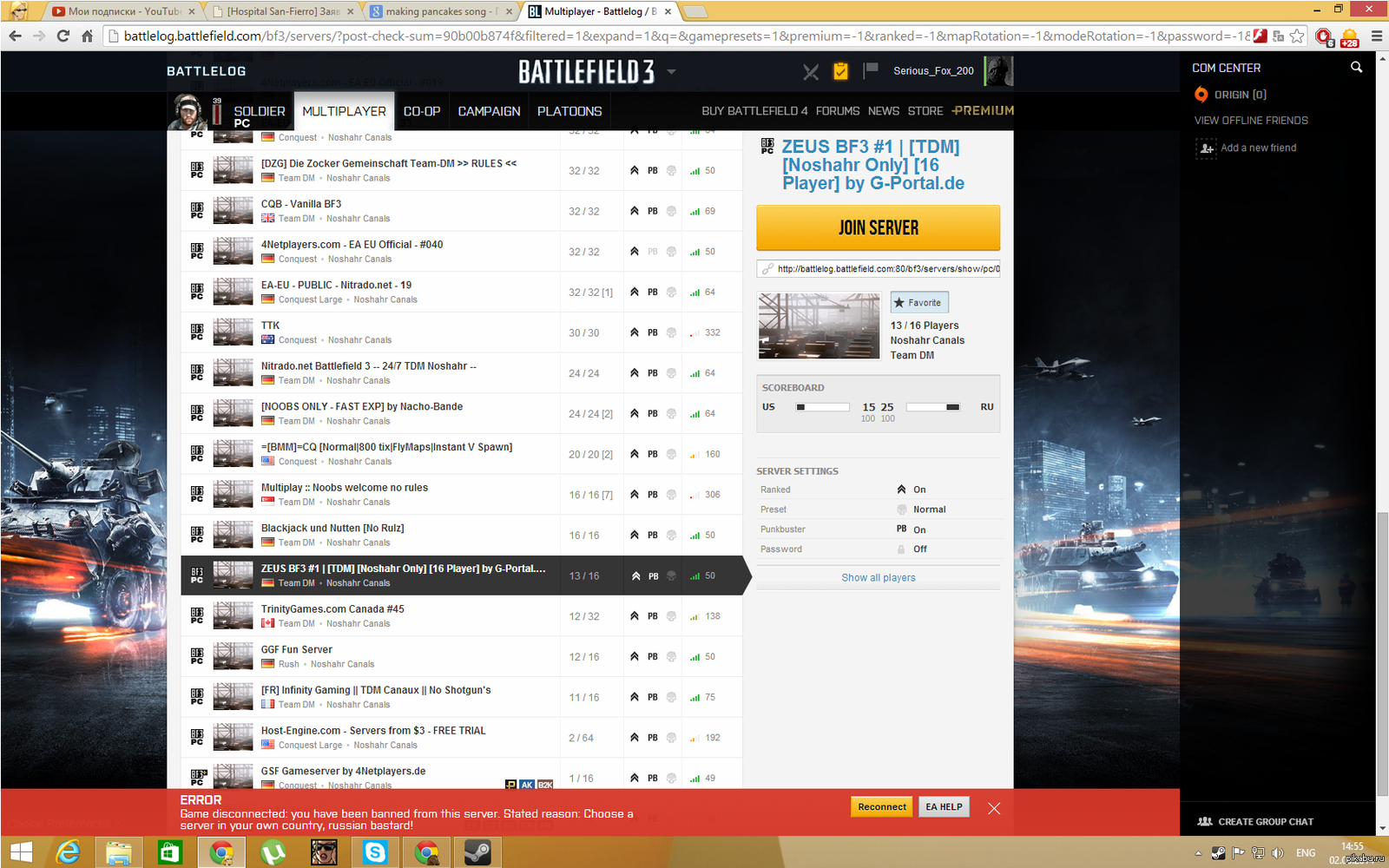
Task: Expand Show all players list
Action: (878, 578)
